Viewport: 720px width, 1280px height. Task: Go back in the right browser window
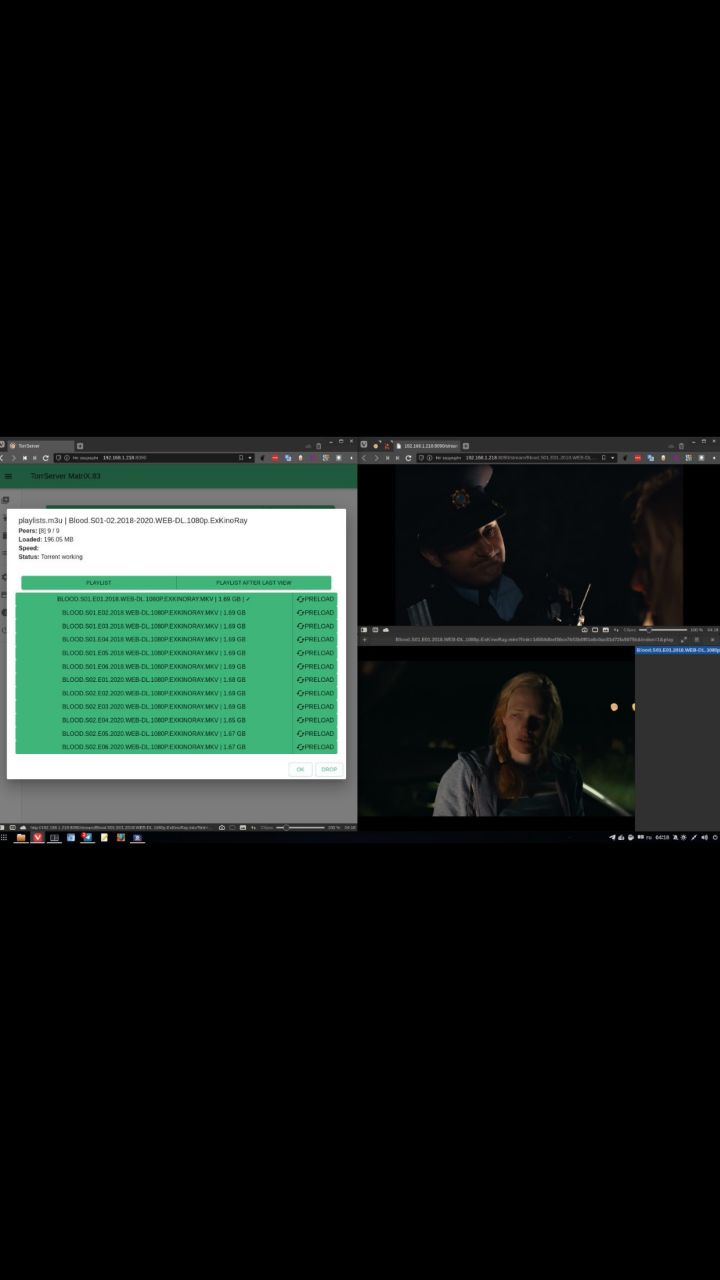point(365,458)
